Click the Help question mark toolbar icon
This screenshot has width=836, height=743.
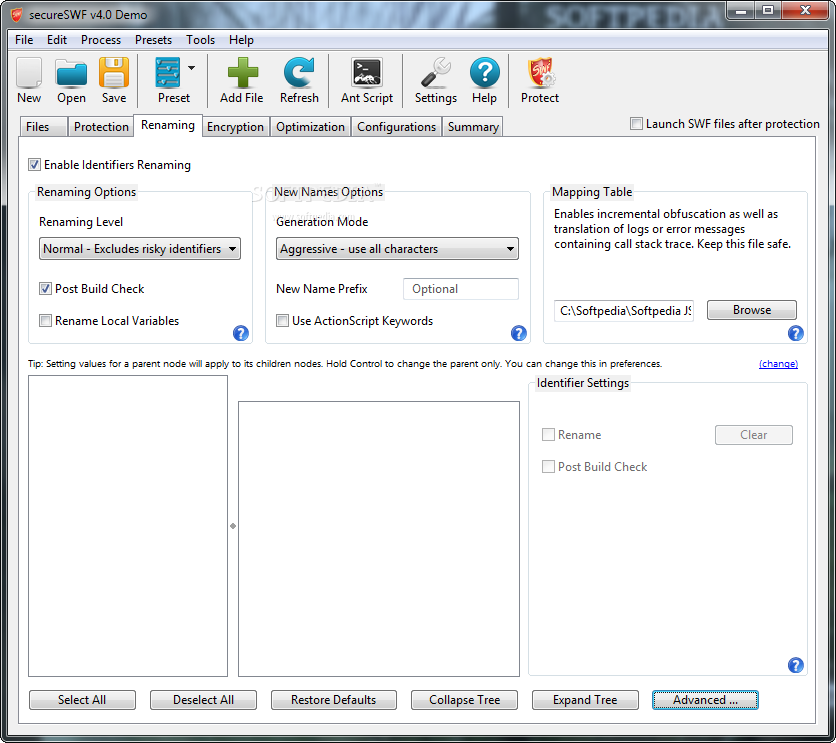[485, 73]
